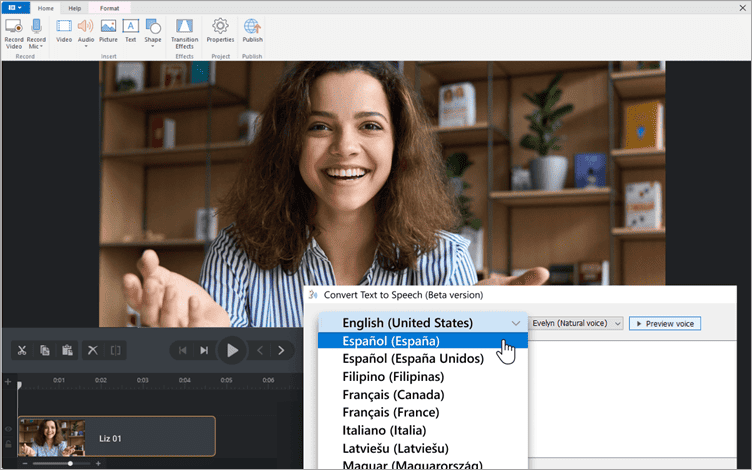Image resolution: width=752 pixels, height=470 pixels.
Task: Split clip with the bracket icon
Action: (116, 350)
